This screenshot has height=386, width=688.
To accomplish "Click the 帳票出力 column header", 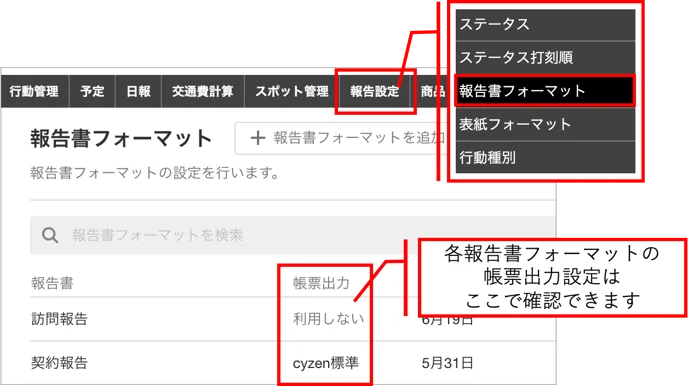I will click(321, 283).
